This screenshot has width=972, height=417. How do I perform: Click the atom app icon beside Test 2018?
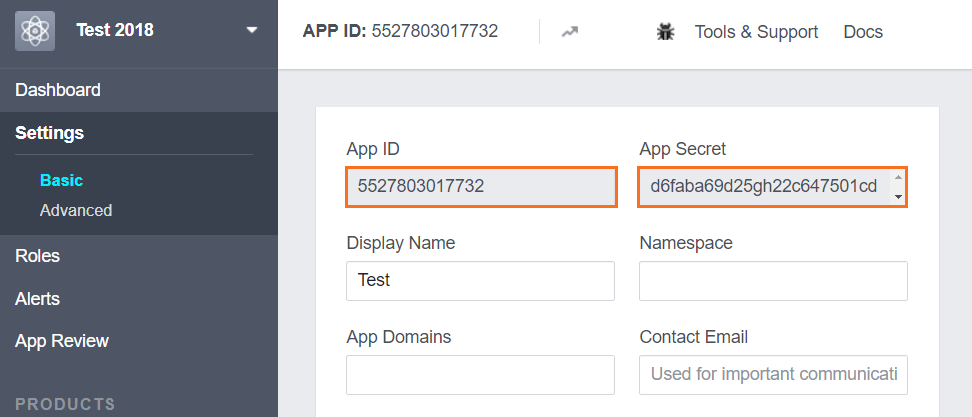(x=35, y=30)
